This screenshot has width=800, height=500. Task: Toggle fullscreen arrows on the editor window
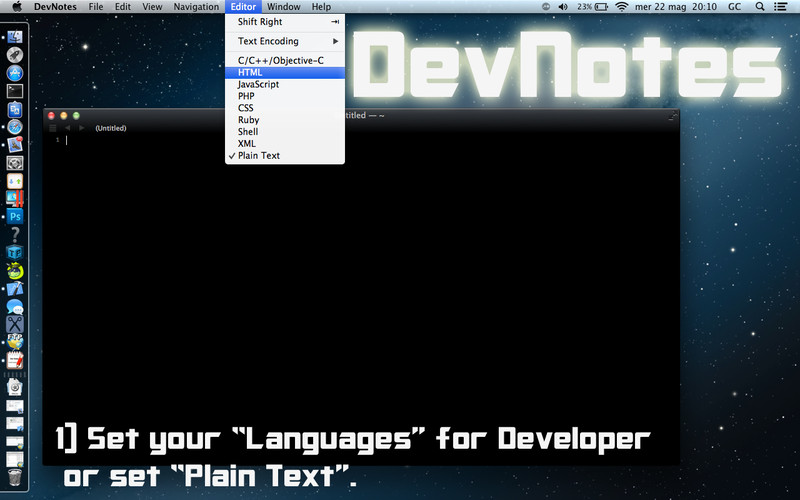pyautogui.click(x=673, y=116)
